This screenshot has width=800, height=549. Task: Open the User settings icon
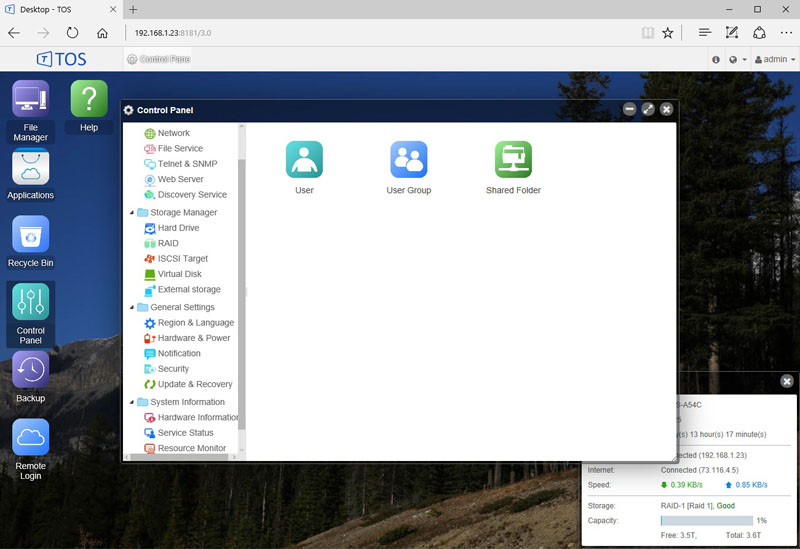[x=304, y=160]
